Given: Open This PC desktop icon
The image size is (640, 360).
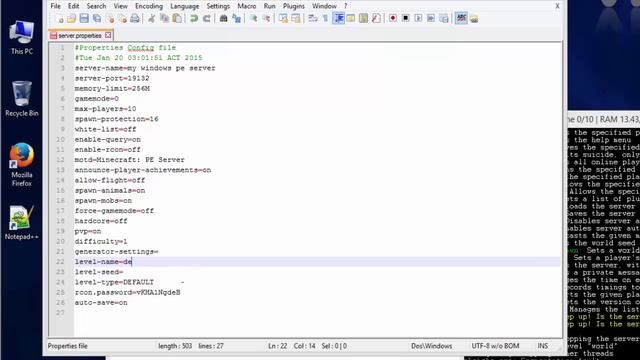Looking at the screenshot, I should [22, 38].
